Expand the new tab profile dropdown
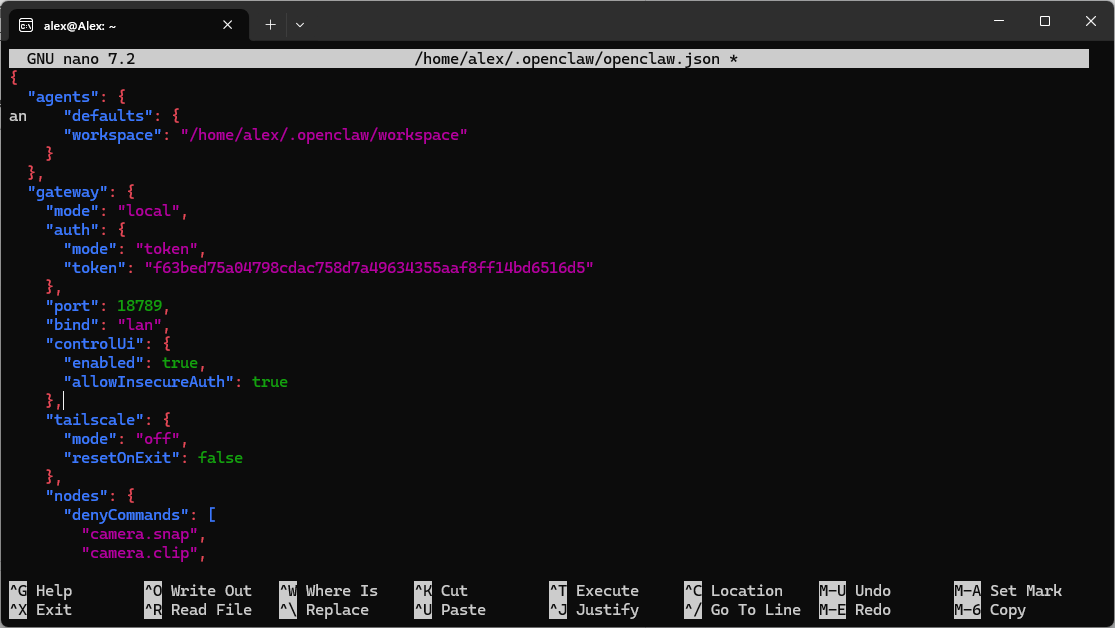 pos(300,24)
